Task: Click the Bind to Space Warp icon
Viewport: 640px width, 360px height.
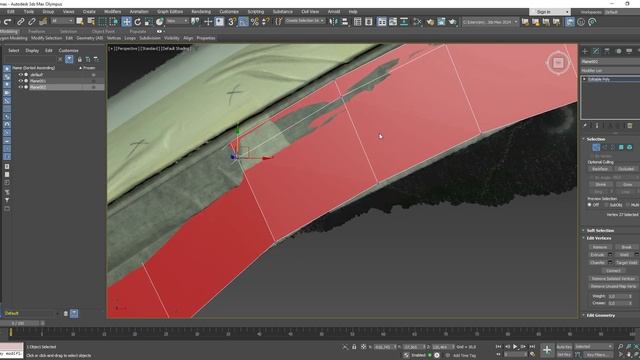Action: (x=43, y=22)
